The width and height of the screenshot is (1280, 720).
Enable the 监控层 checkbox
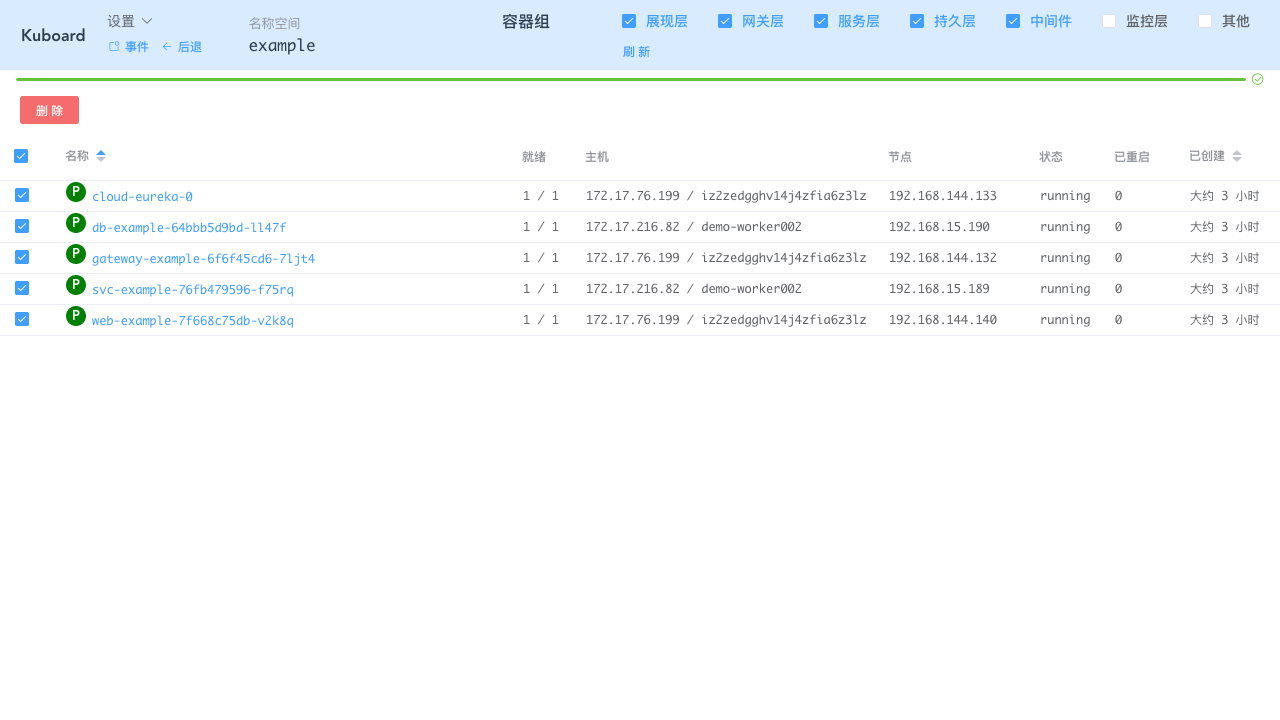pyautogui.click(x=1108, y=20)
